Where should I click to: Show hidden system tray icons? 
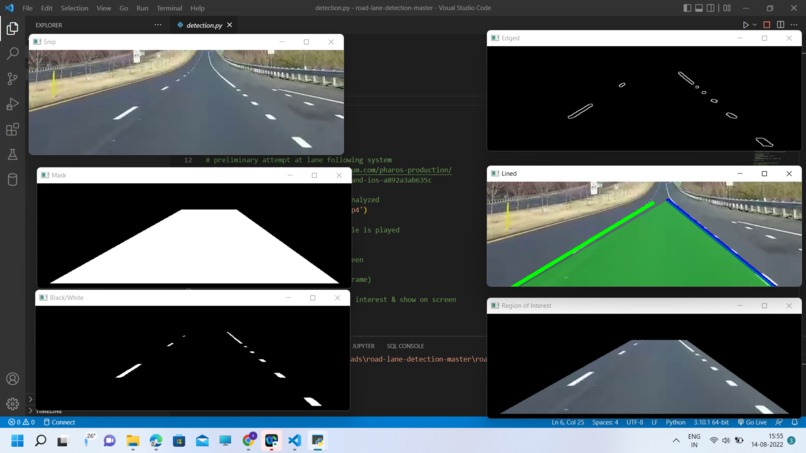pos(676,441)
